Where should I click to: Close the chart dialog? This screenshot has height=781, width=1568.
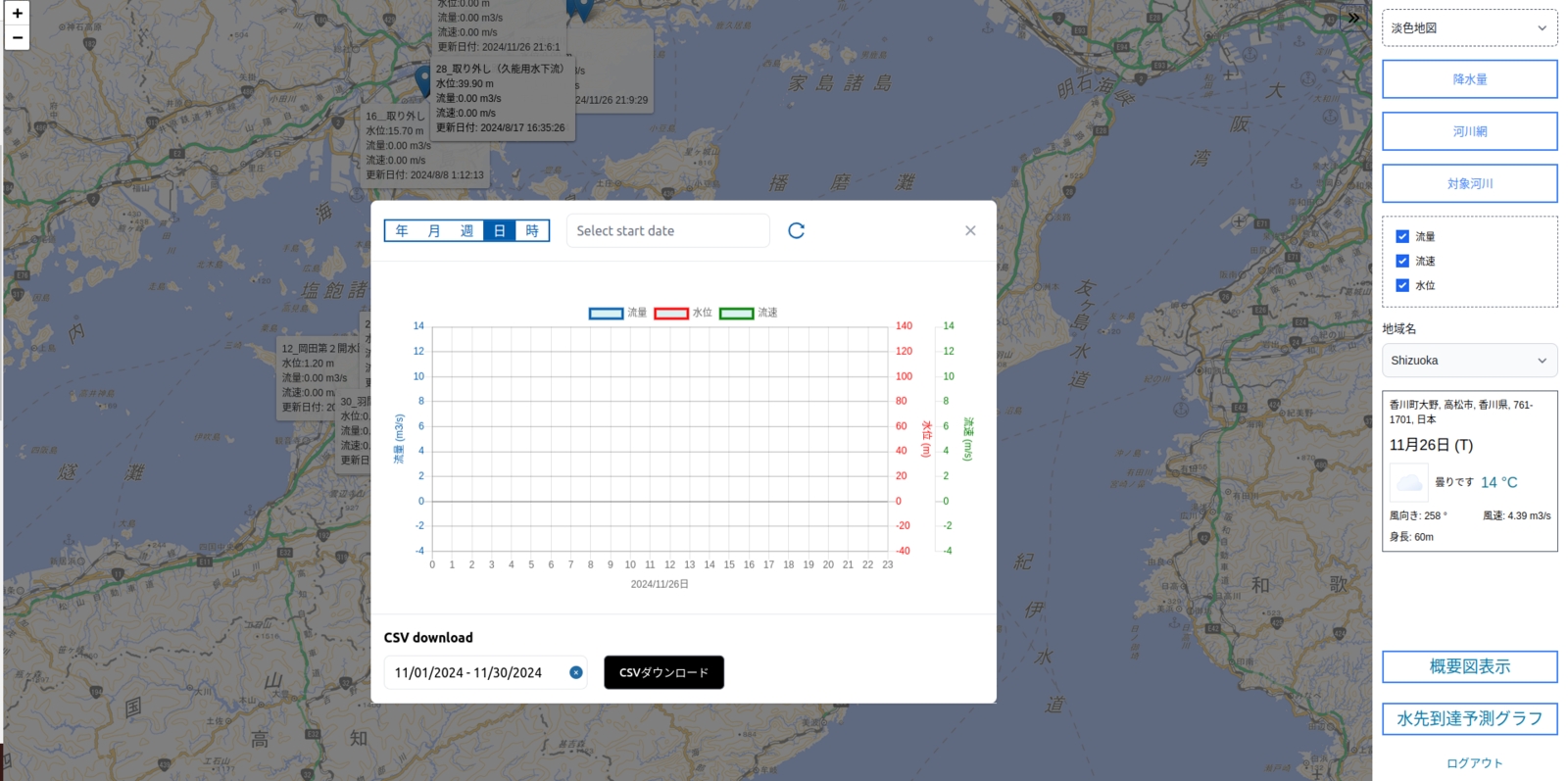click(x=970, y=230)
